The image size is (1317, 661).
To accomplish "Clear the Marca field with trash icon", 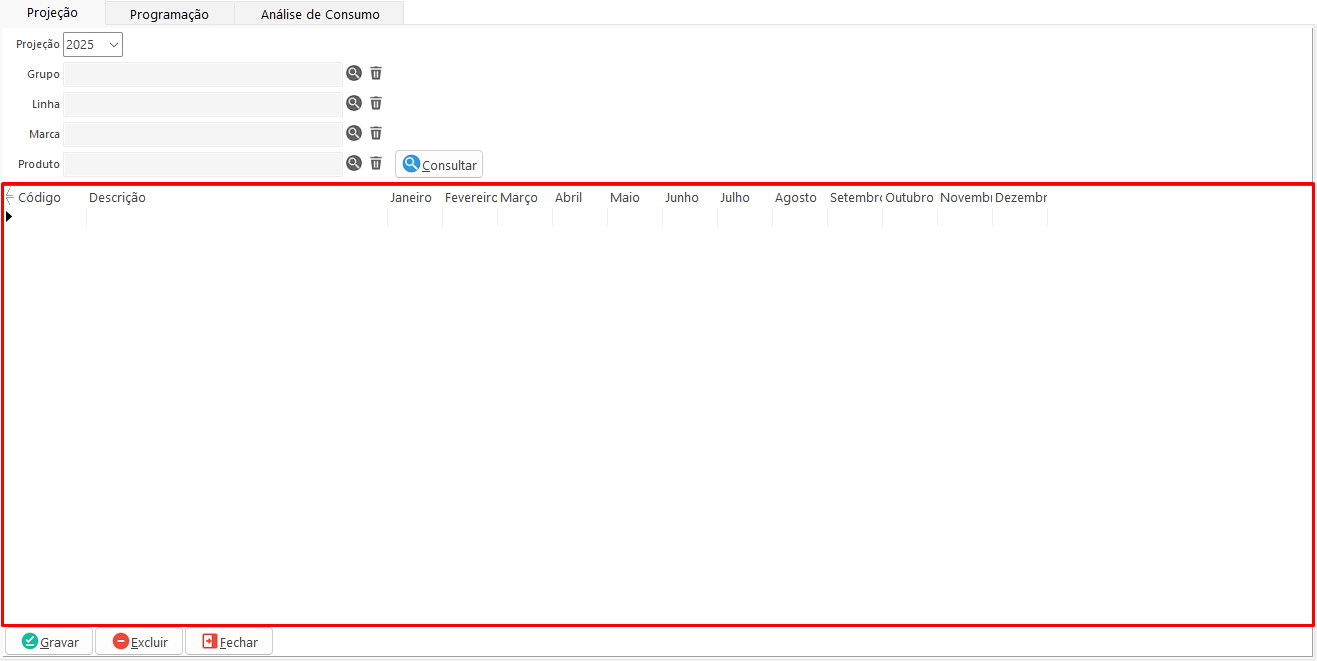I will [x=376, y=133].
